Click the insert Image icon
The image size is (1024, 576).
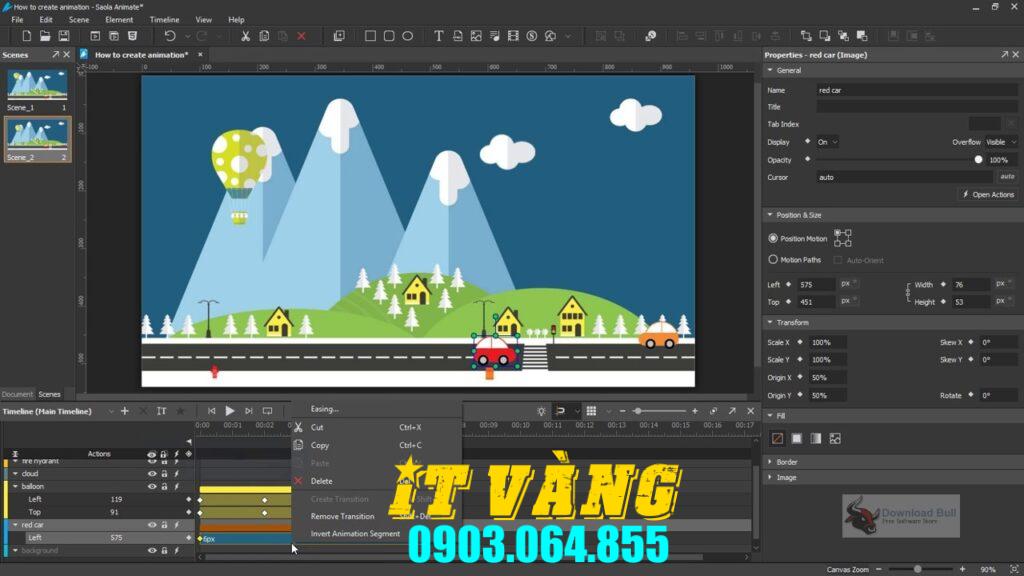click(477, 35)
